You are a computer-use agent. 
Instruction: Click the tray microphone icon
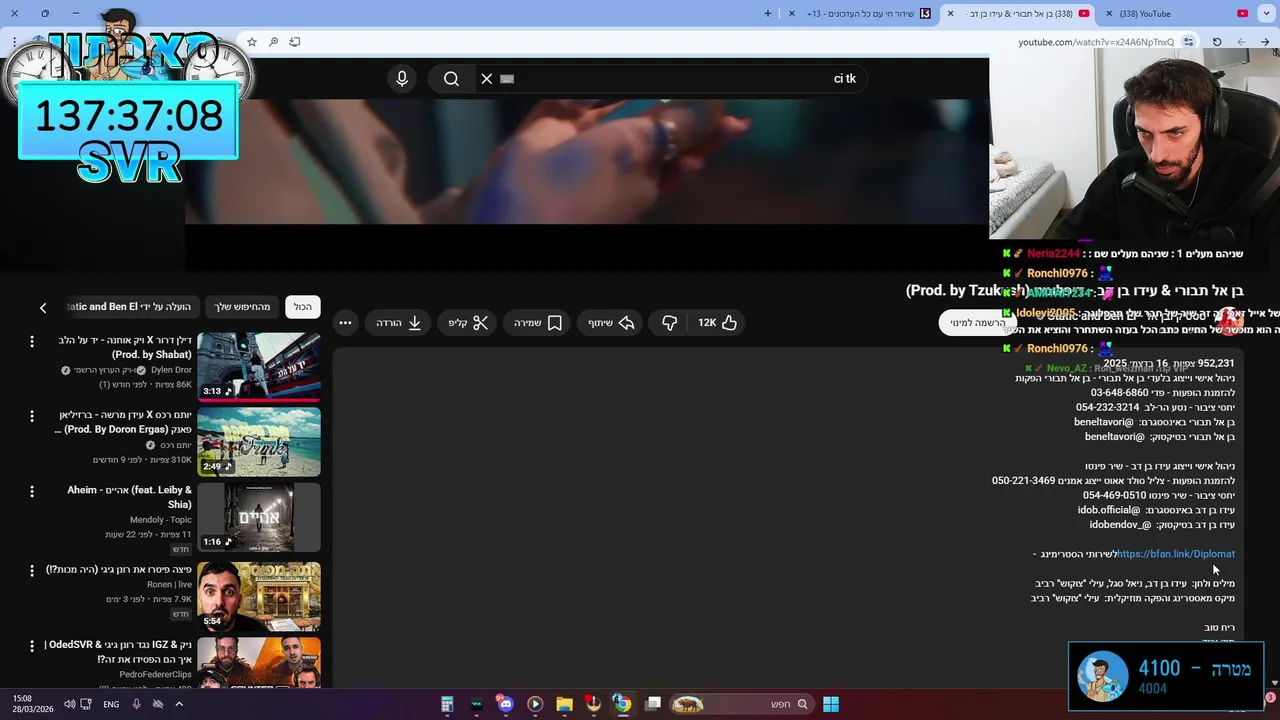pos(136,704)
